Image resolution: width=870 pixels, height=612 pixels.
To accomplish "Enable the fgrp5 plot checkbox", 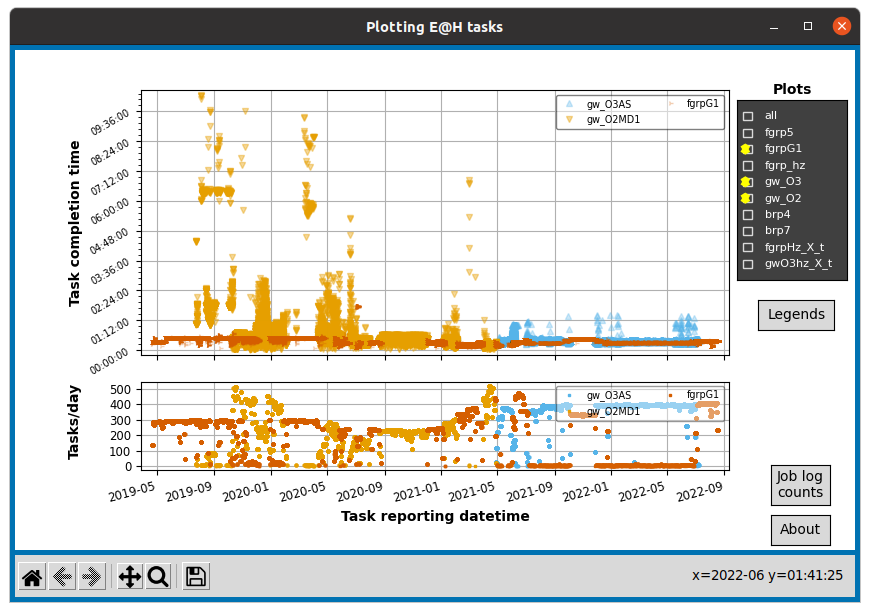I will coord(748,133).
